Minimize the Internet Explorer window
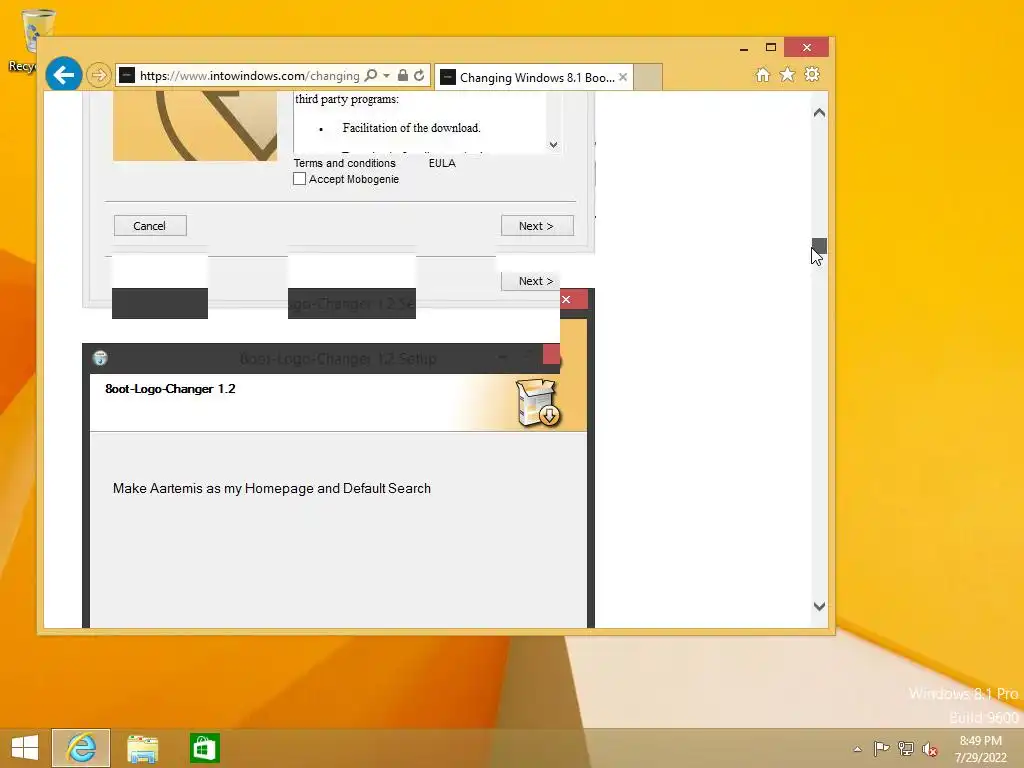1024x768 pixels. click(744, 48)
